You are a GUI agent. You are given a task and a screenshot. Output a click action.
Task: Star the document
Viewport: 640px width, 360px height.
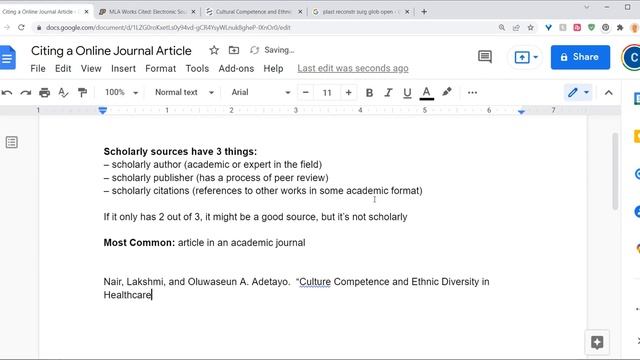(214, 50)
